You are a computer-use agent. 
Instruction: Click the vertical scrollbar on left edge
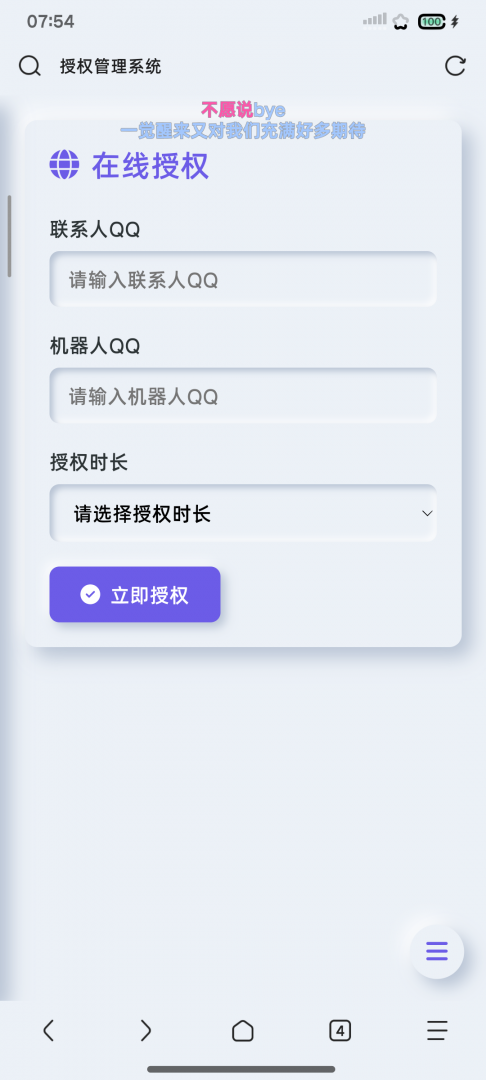[9, 236]
